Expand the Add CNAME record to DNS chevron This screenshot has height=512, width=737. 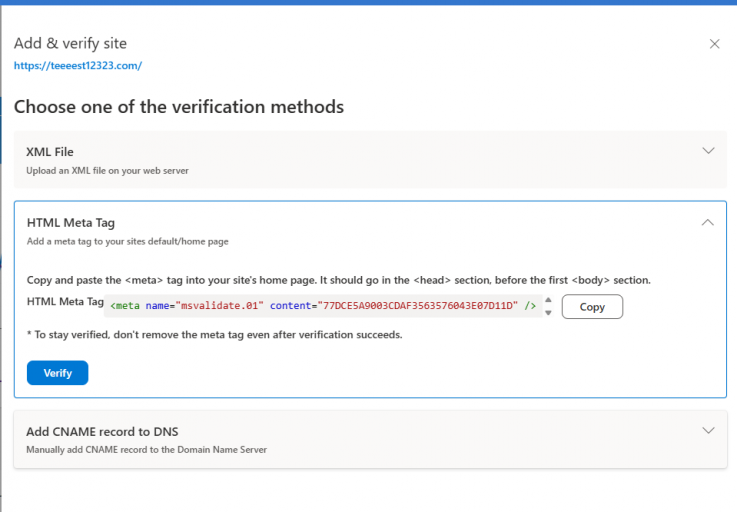[x=708, y=431]
